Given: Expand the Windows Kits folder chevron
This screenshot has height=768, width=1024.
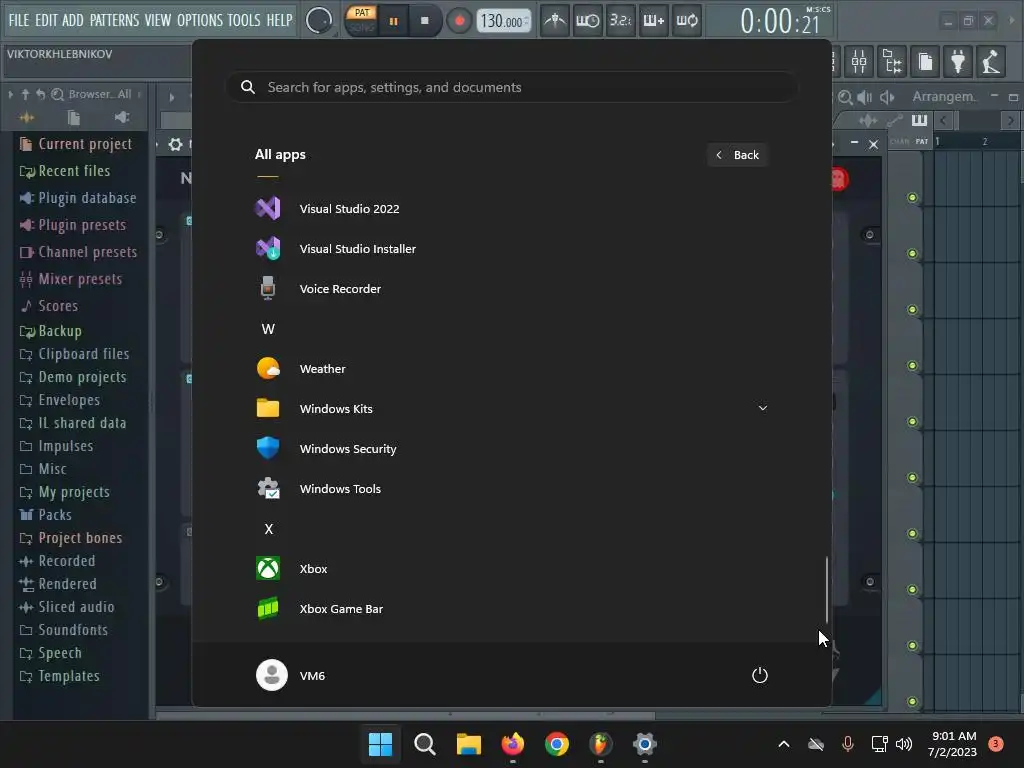Looking at the screenshot, I should pos(762,408).
